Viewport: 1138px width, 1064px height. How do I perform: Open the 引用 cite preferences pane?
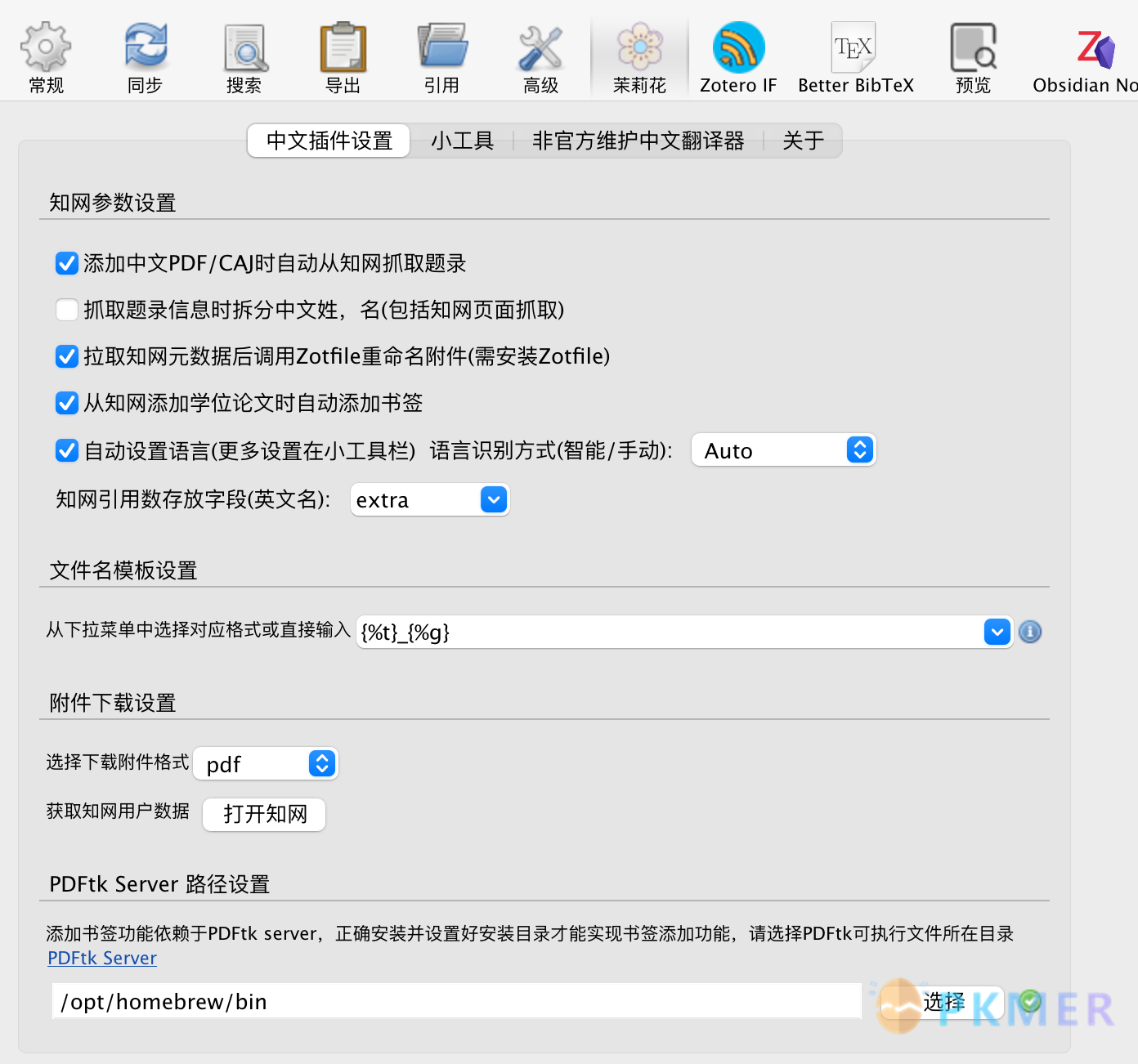[442, 57]
